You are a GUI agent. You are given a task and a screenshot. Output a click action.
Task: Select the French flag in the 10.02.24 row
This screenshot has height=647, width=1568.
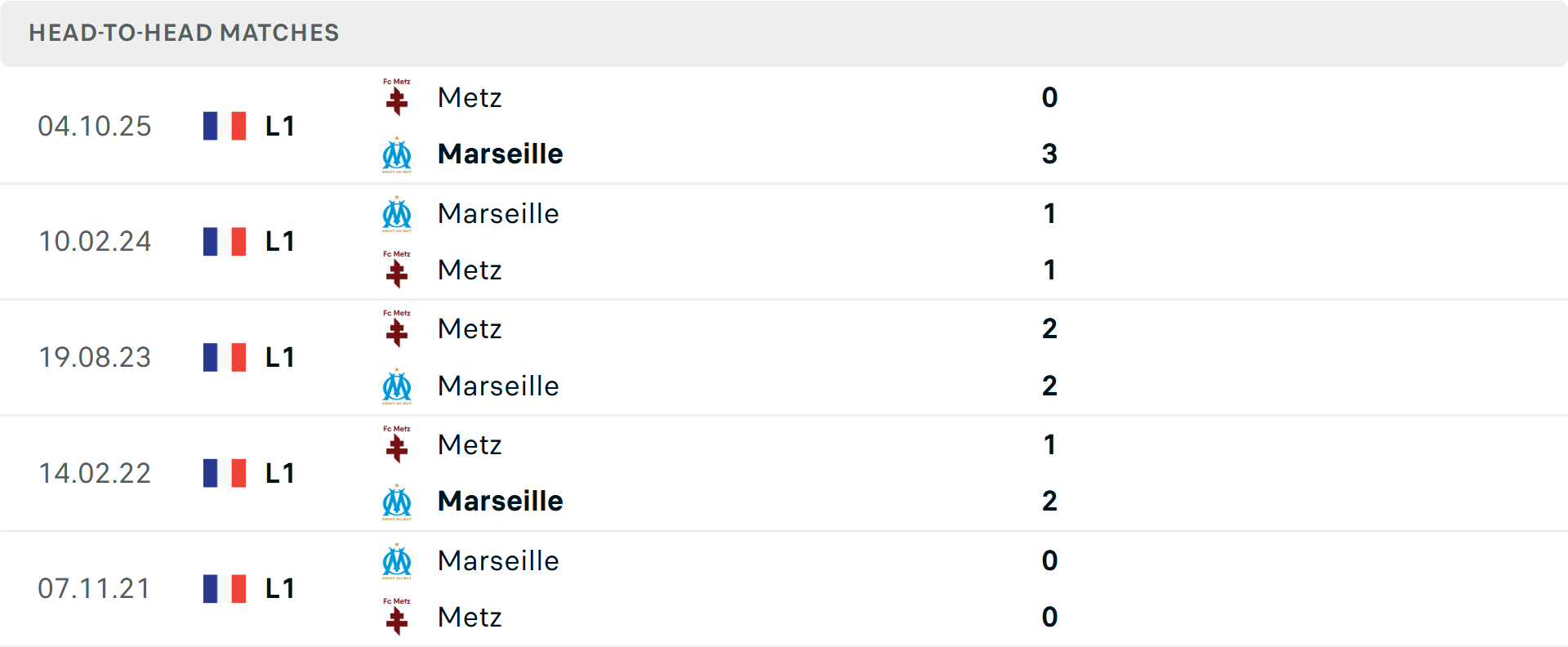pos(225,242)
